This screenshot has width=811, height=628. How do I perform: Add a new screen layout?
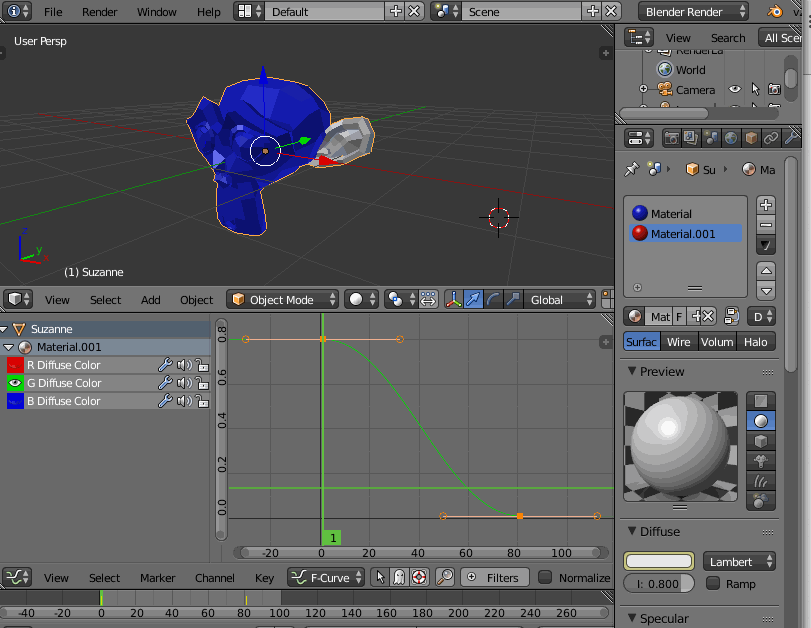click(x=396, y=11)
